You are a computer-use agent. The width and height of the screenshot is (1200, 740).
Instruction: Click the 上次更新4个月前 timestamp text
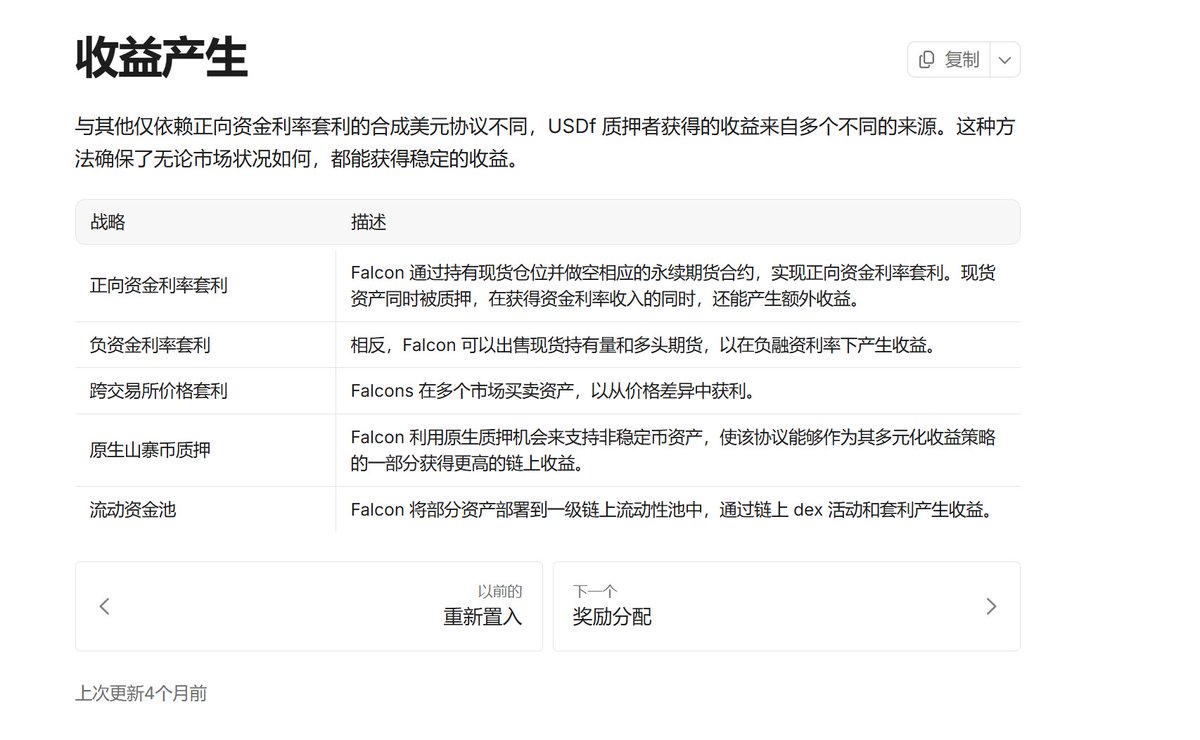[141, 693]
